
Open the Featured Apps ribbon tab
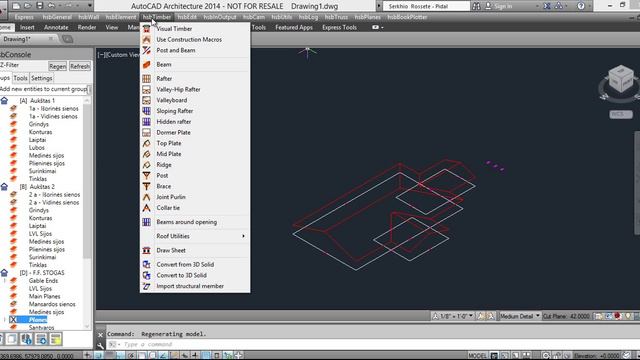pyautogui.click(x=294, y=27)
